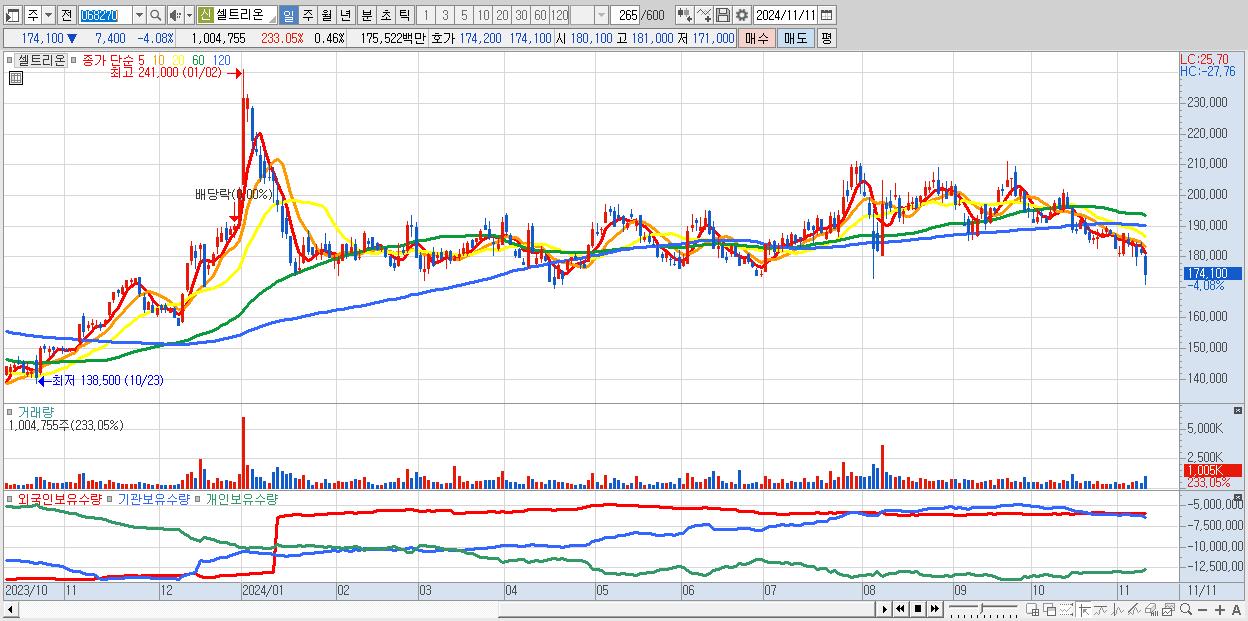The width and height of the screenshot is (1248, 621).
Task: Click the stop control in the bottom bar
Action: click(917, 609)
